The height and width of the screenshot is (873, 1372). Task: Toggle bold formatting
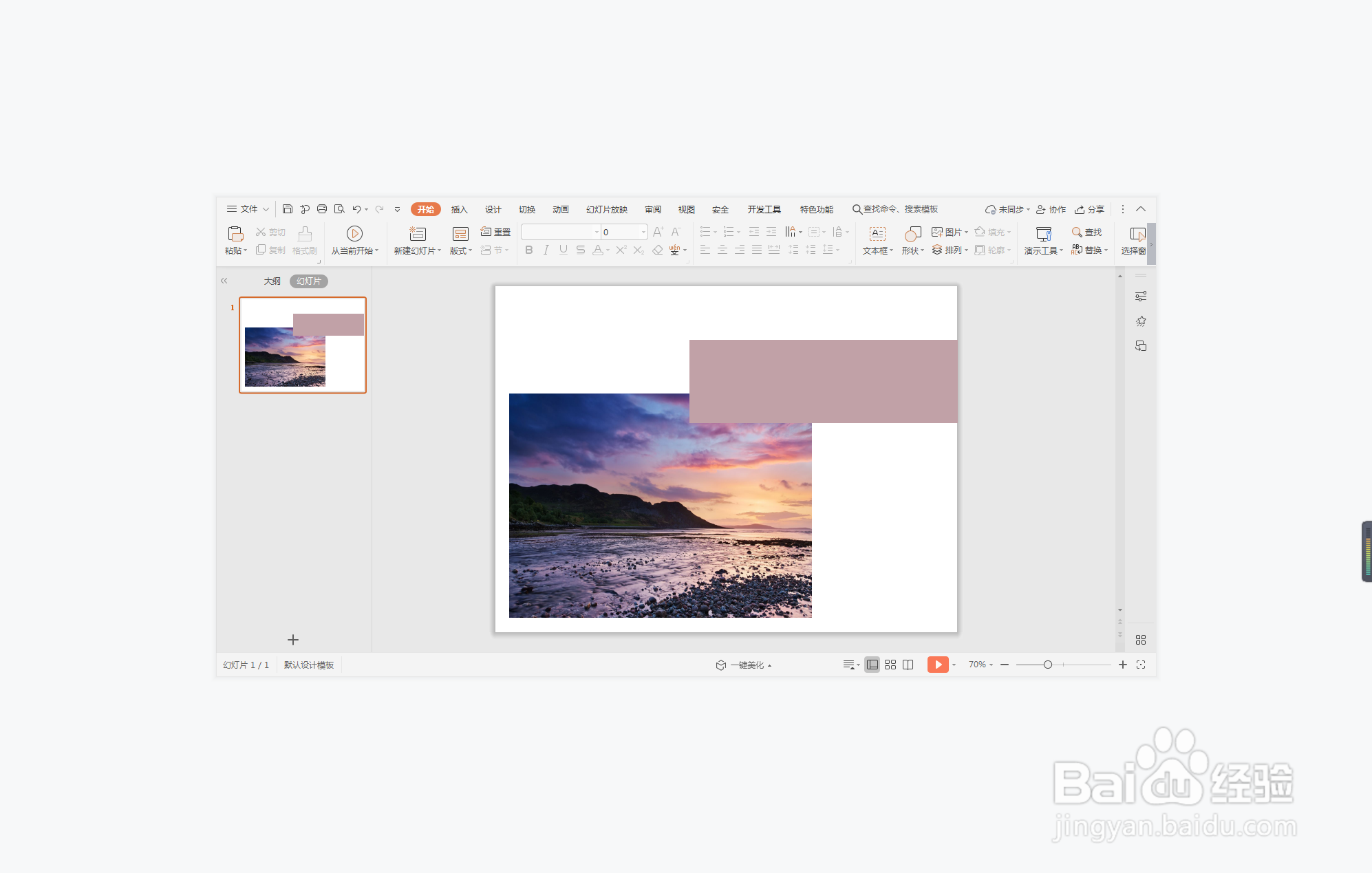528,250
